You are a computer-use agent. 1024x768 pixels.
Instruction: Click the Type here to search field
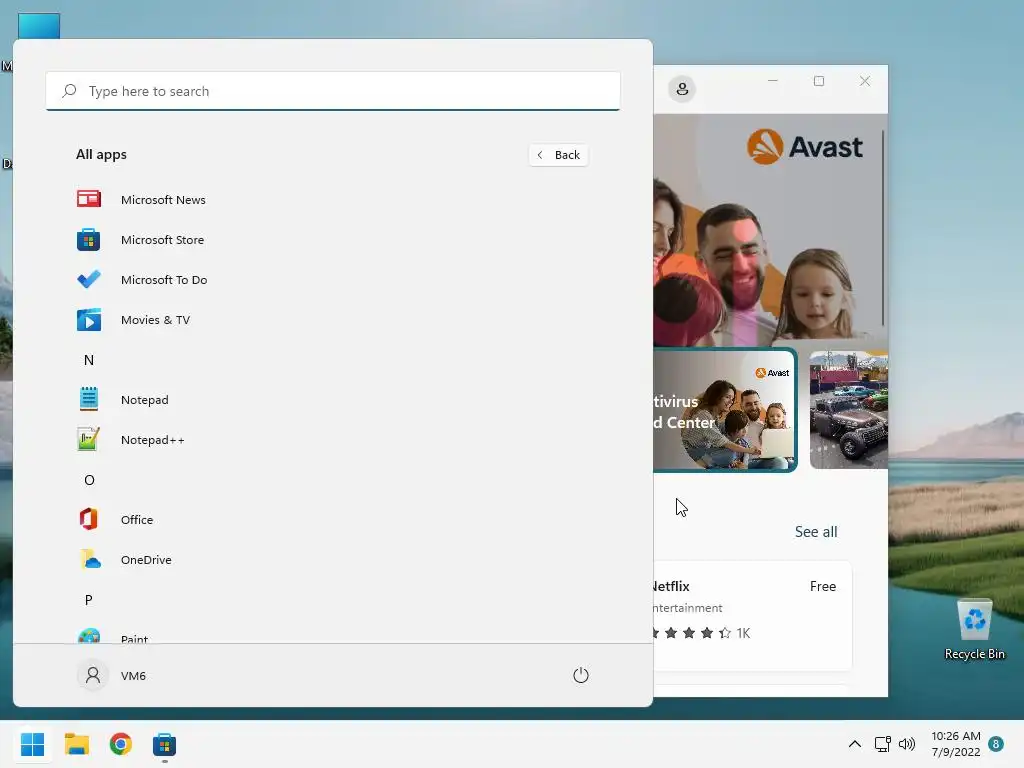coord(333,91)
